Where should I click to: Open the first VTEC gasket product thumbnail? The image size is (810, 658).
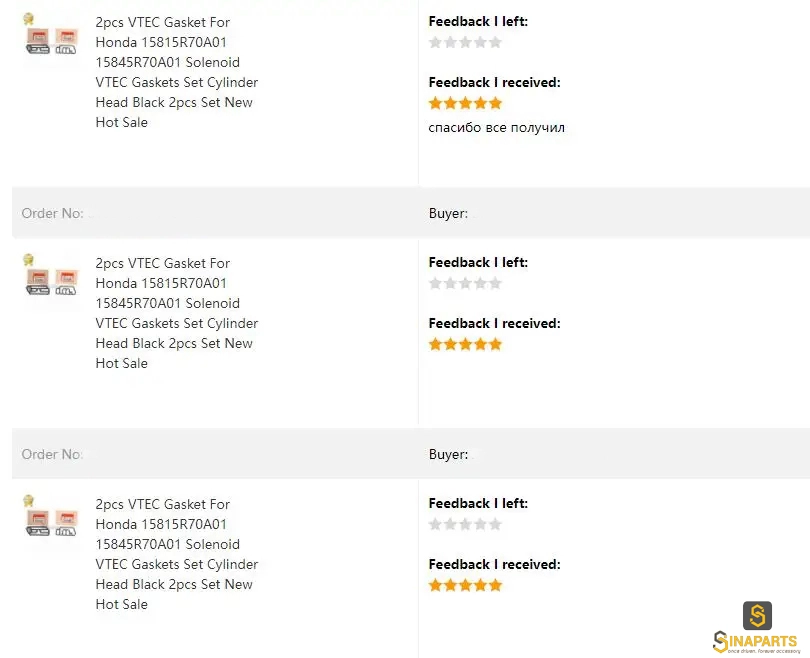coord(51,41)
